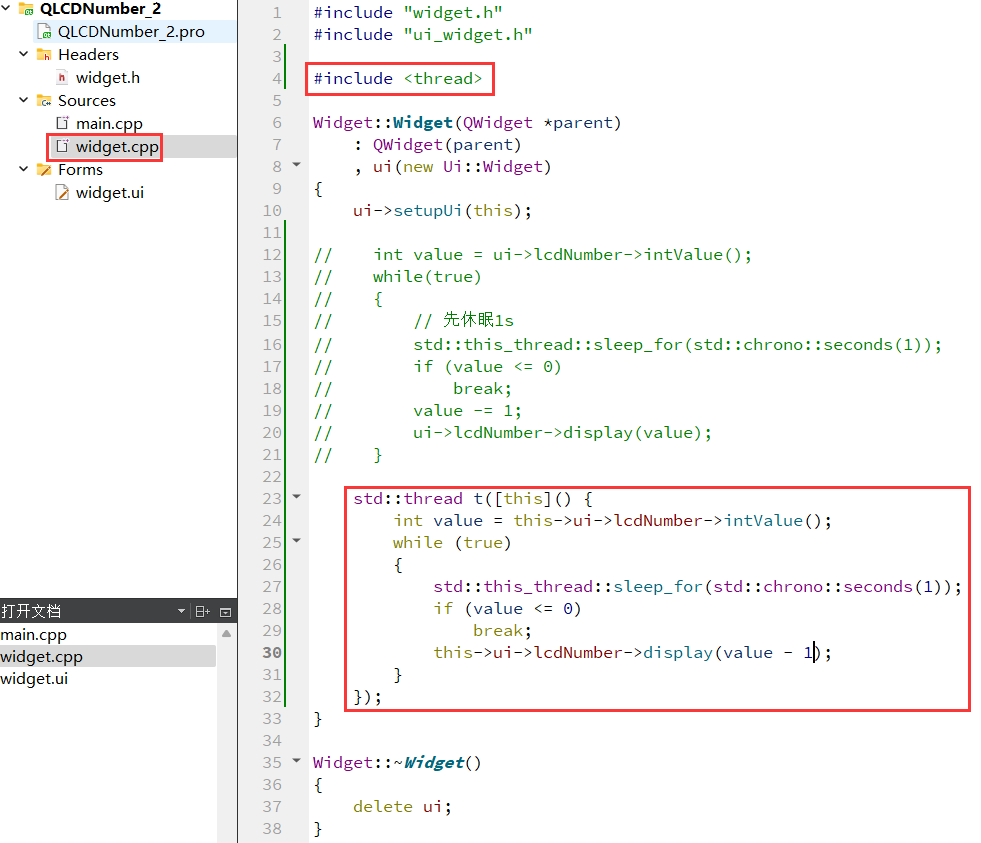Click the delete ui; statement
The image size is (981, 843).
(x=402, y=807)
